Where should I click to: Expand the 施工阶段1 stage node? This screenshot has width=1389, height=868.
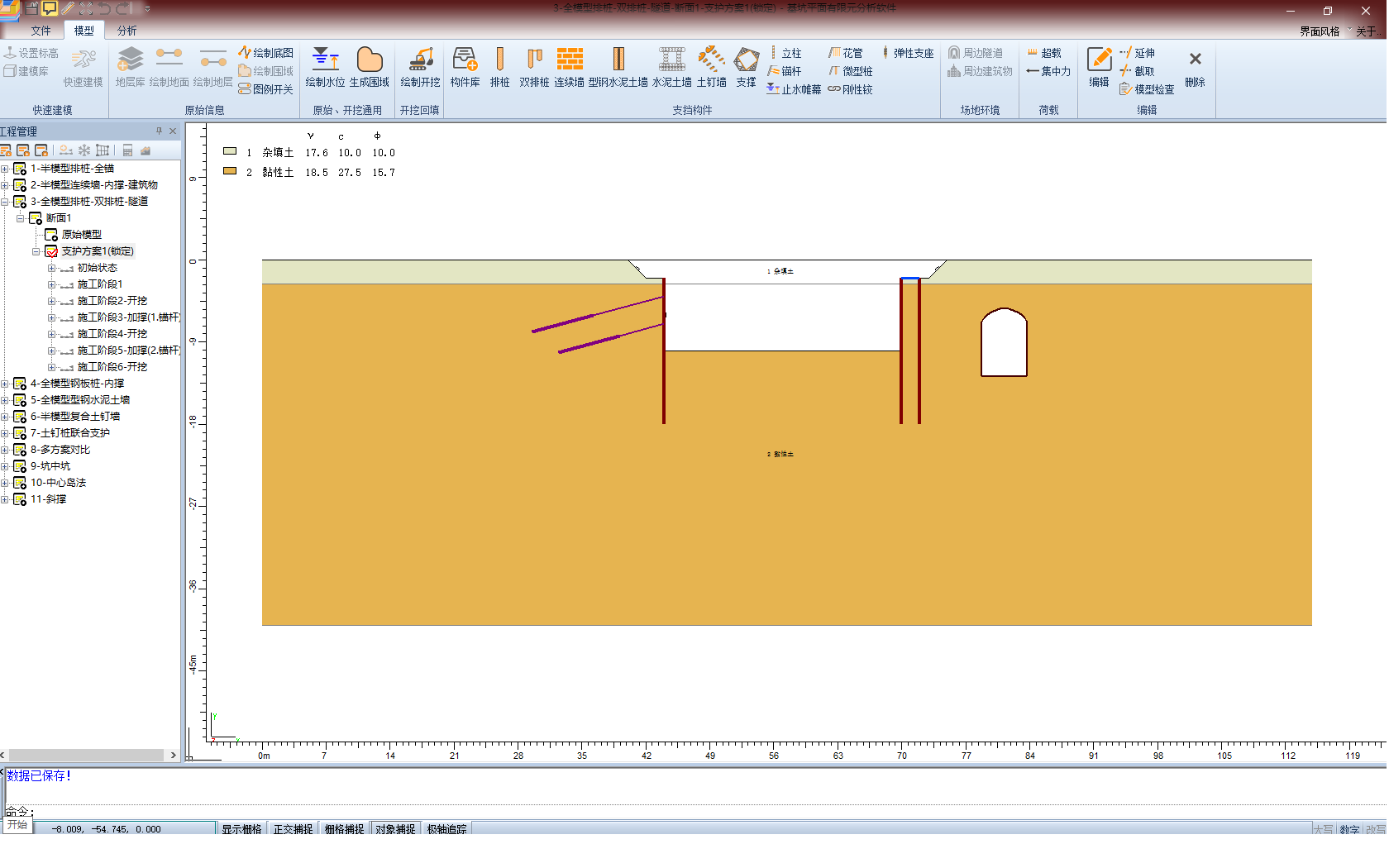(52, 284)
